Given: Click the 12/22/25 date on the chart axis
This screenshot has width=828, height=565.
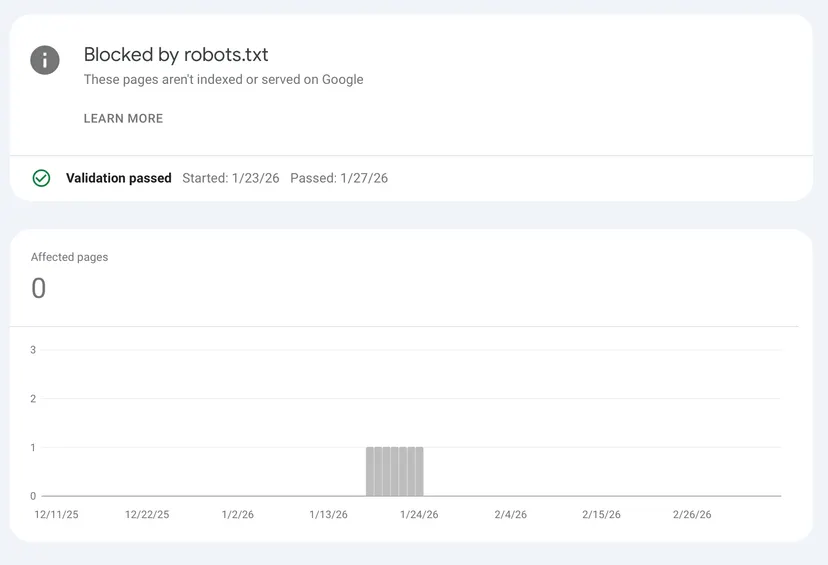Looking at the screenshot, I should (x=147, y=515).
